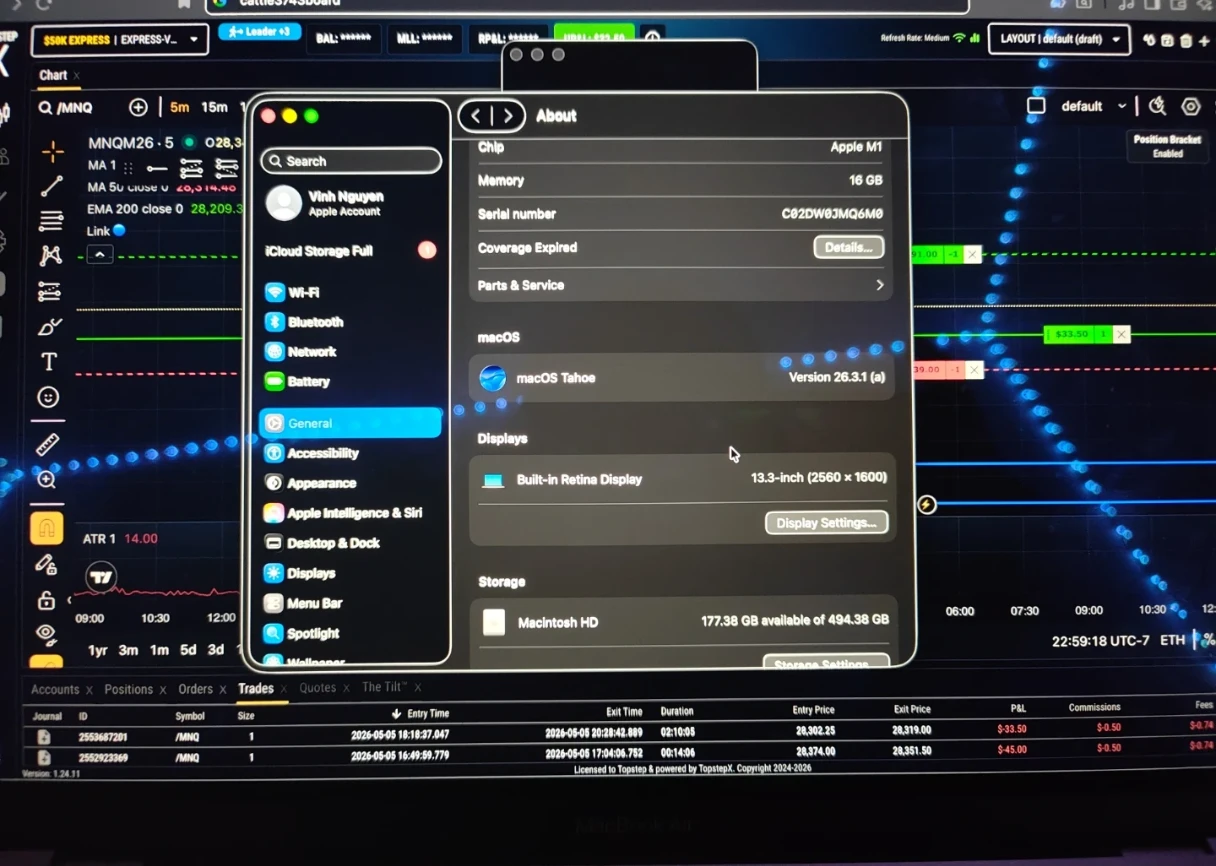This screenshot has height=866, width=1216.
Task: Select the crosshair cursor tool in chart toolbar
Action: (x=52, y=151)
